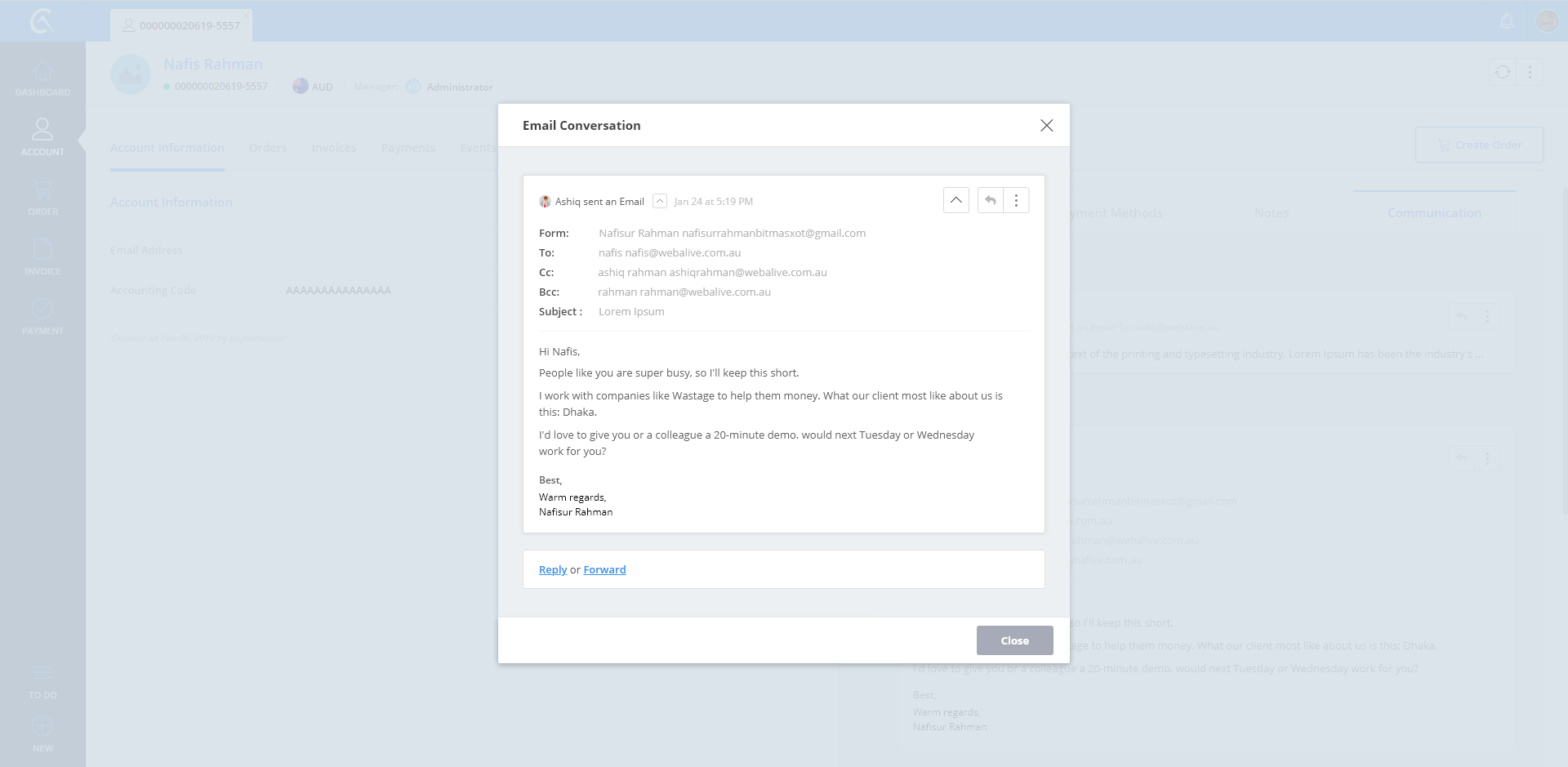Click the reply arrow icon in email header

(991, 200)
